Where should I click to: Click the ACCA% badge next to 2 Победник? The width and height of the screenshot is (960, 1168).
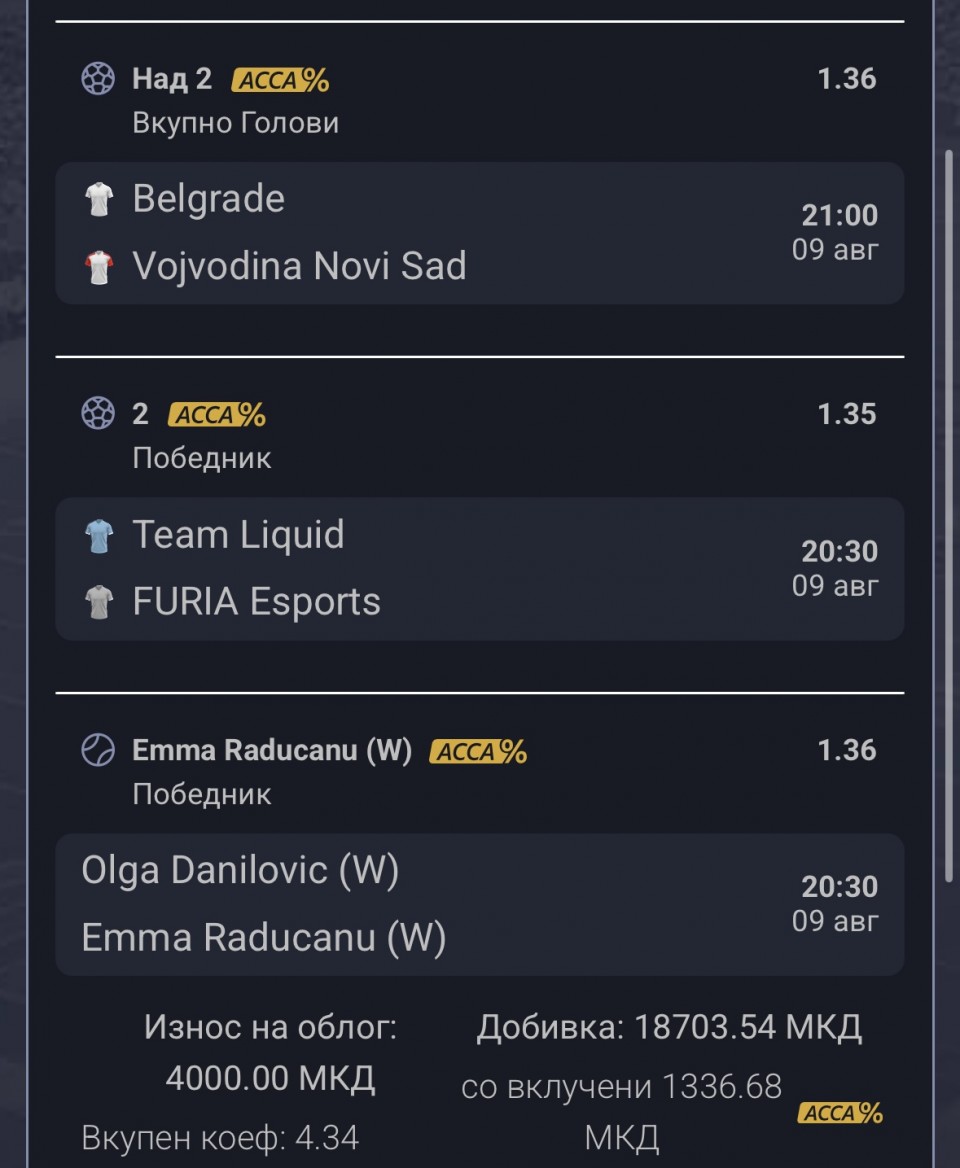(217, 415)
